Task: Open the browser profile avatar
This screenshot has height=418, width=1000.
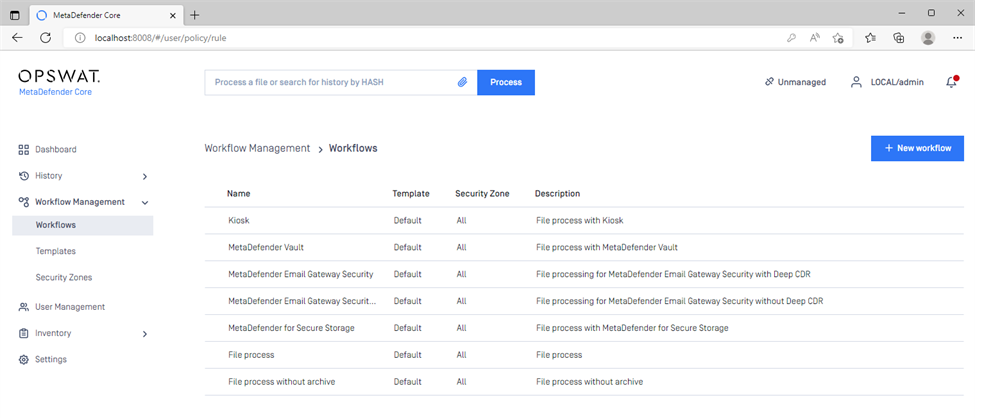Action: [x=928, y=38]
